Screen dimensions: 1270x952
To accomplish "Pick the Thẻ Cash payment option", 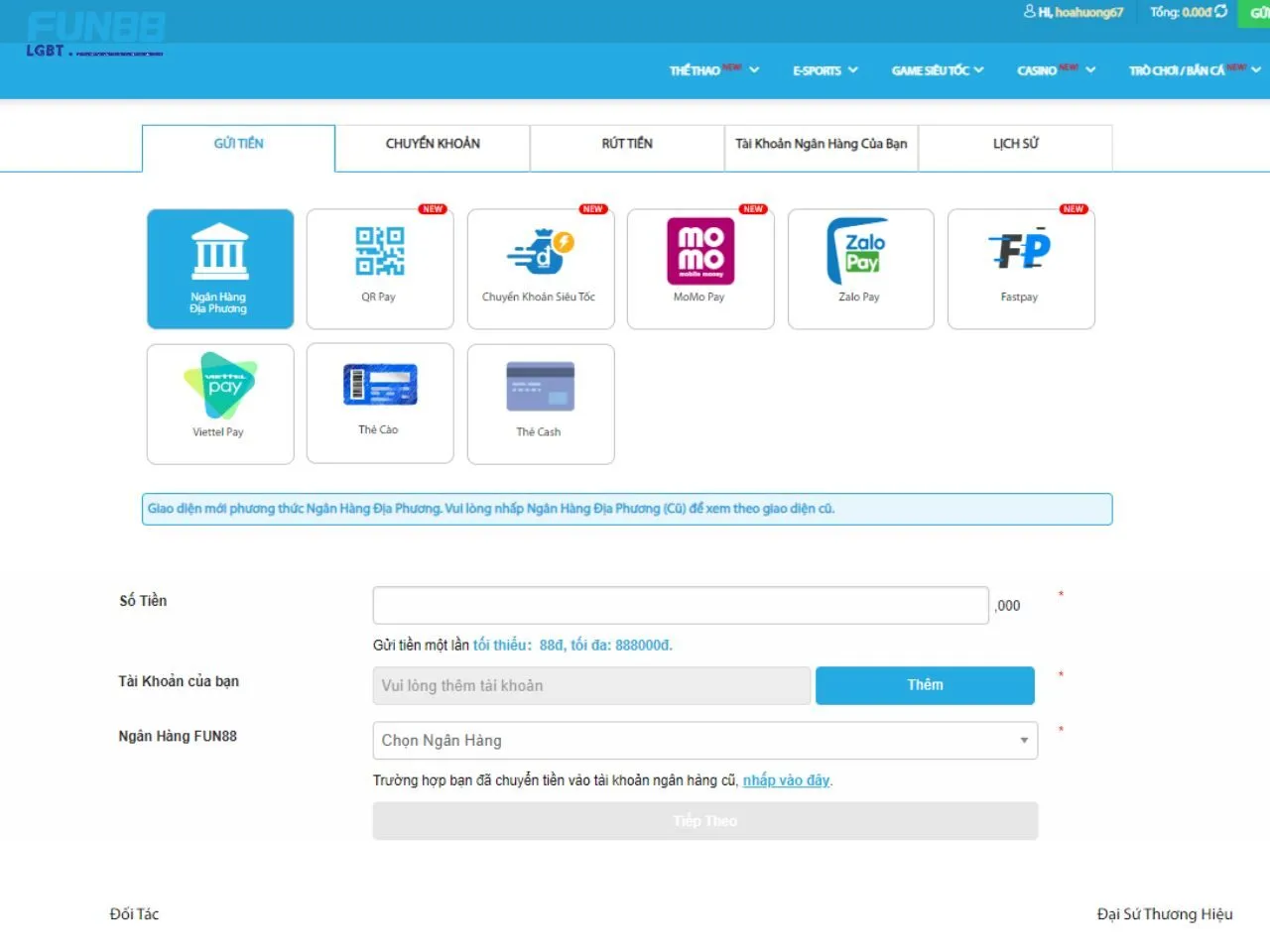I will point(541,404).
